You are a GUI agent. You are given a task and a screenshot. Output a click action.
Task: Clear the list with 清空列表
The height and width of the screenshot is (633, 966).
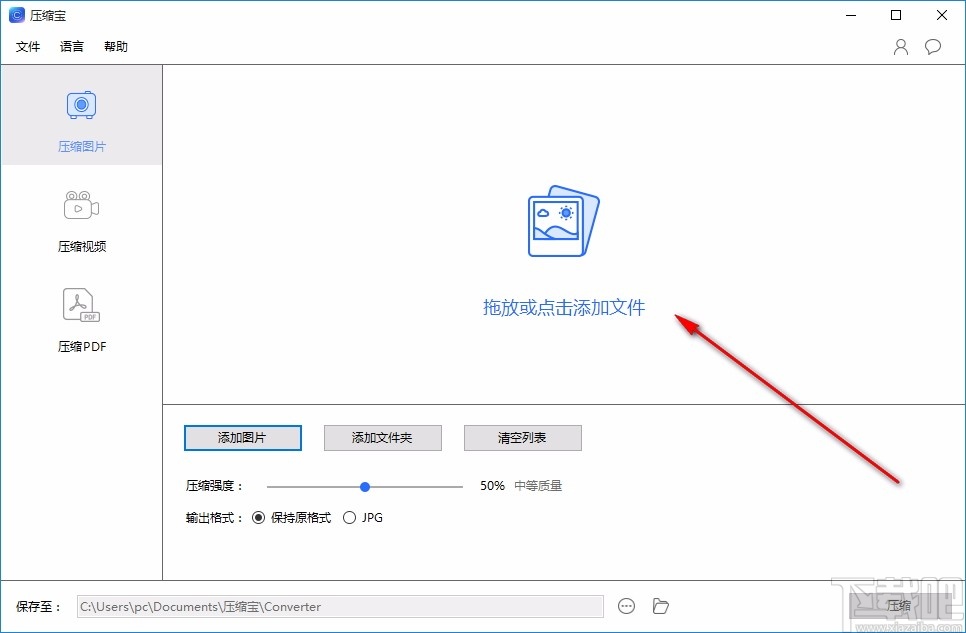tap(522, 438)
